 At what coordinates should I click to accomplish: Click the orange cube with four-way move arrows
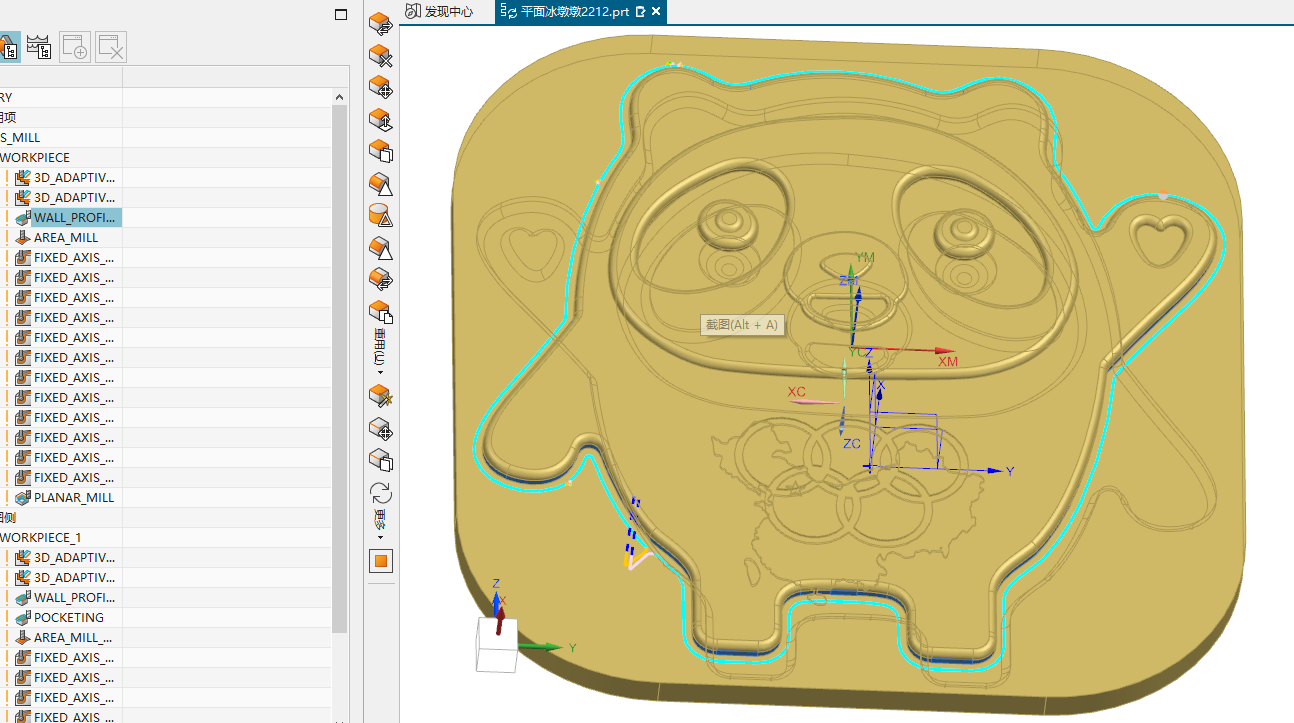click(380, 88)
